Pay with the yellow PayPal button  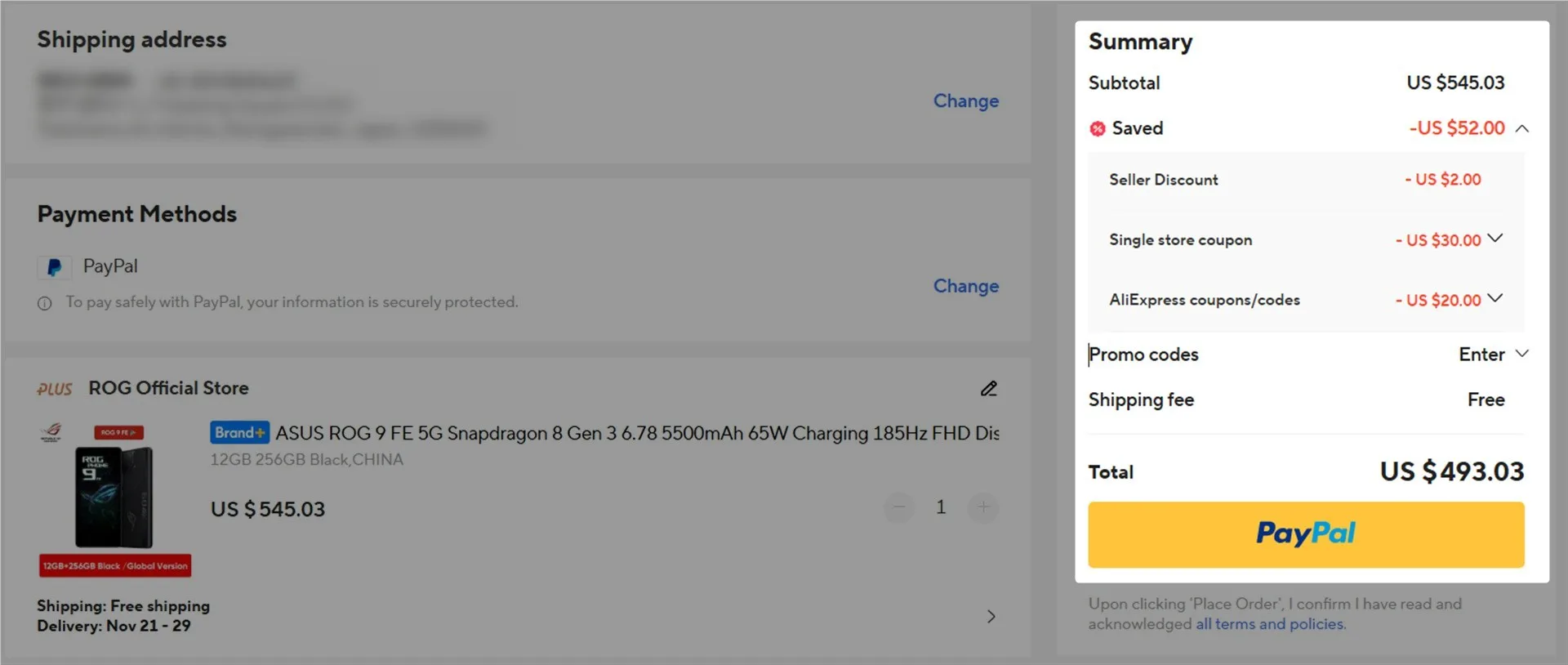[1305, 534]
